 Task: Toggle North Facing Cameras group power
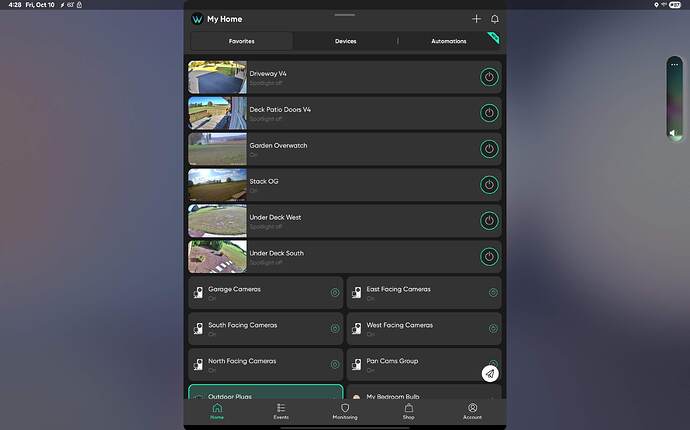(335, 364)
